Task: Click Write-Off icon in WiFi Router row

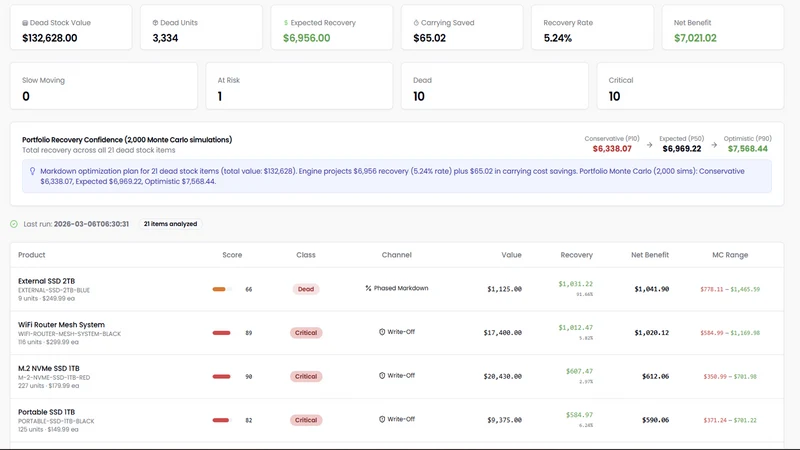Action: coord(382,332)
